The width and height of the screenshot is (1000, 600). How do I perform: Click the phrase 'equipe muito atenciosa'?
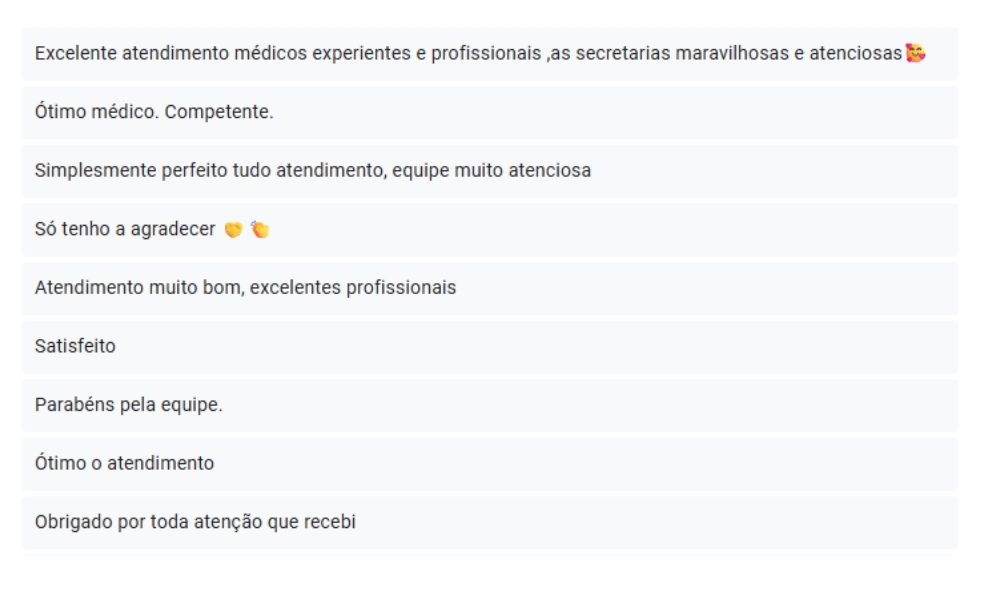(x=491, y=170)
